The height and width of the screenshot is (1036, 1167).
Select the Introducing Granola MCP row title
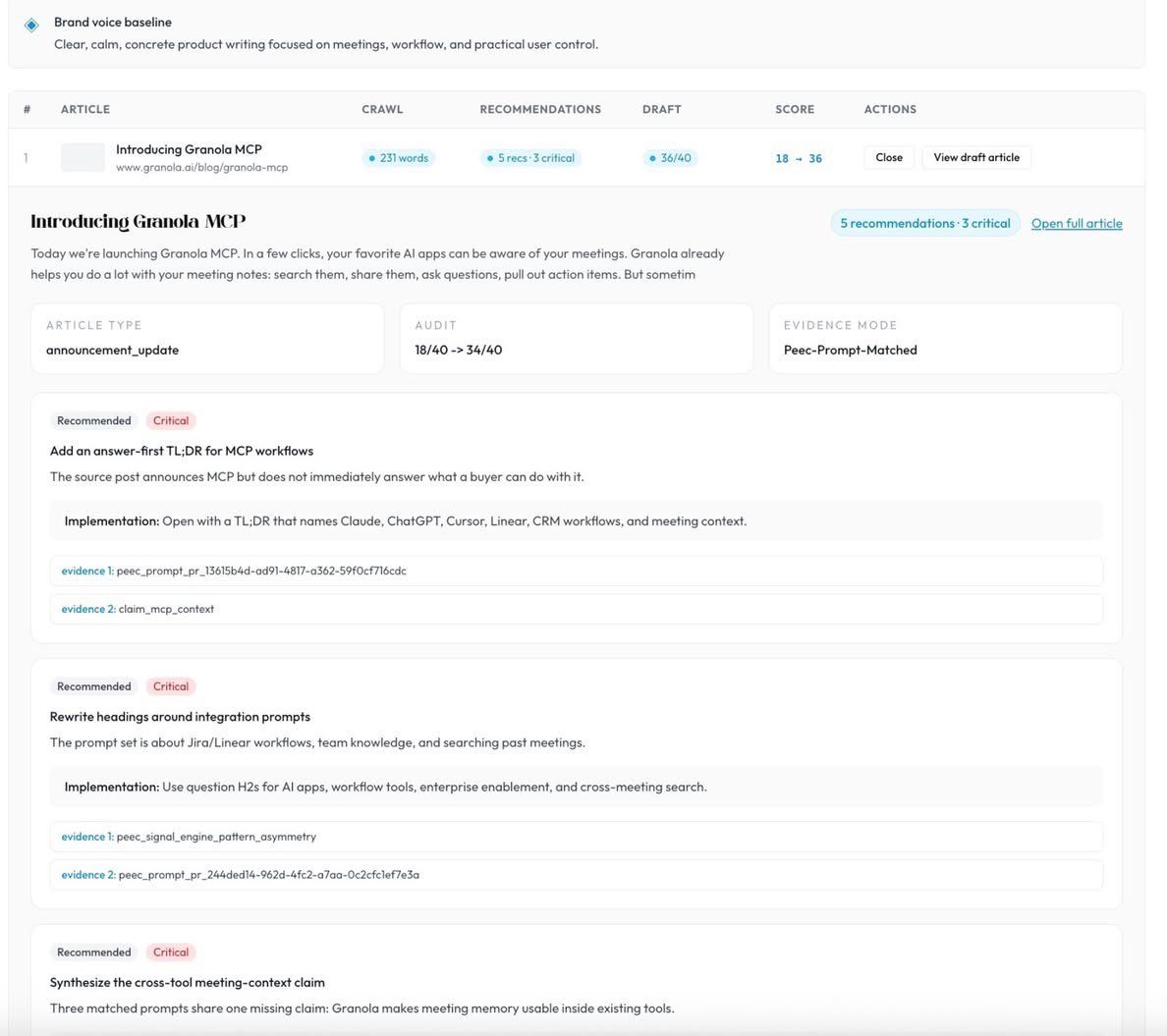click(189, 149)
